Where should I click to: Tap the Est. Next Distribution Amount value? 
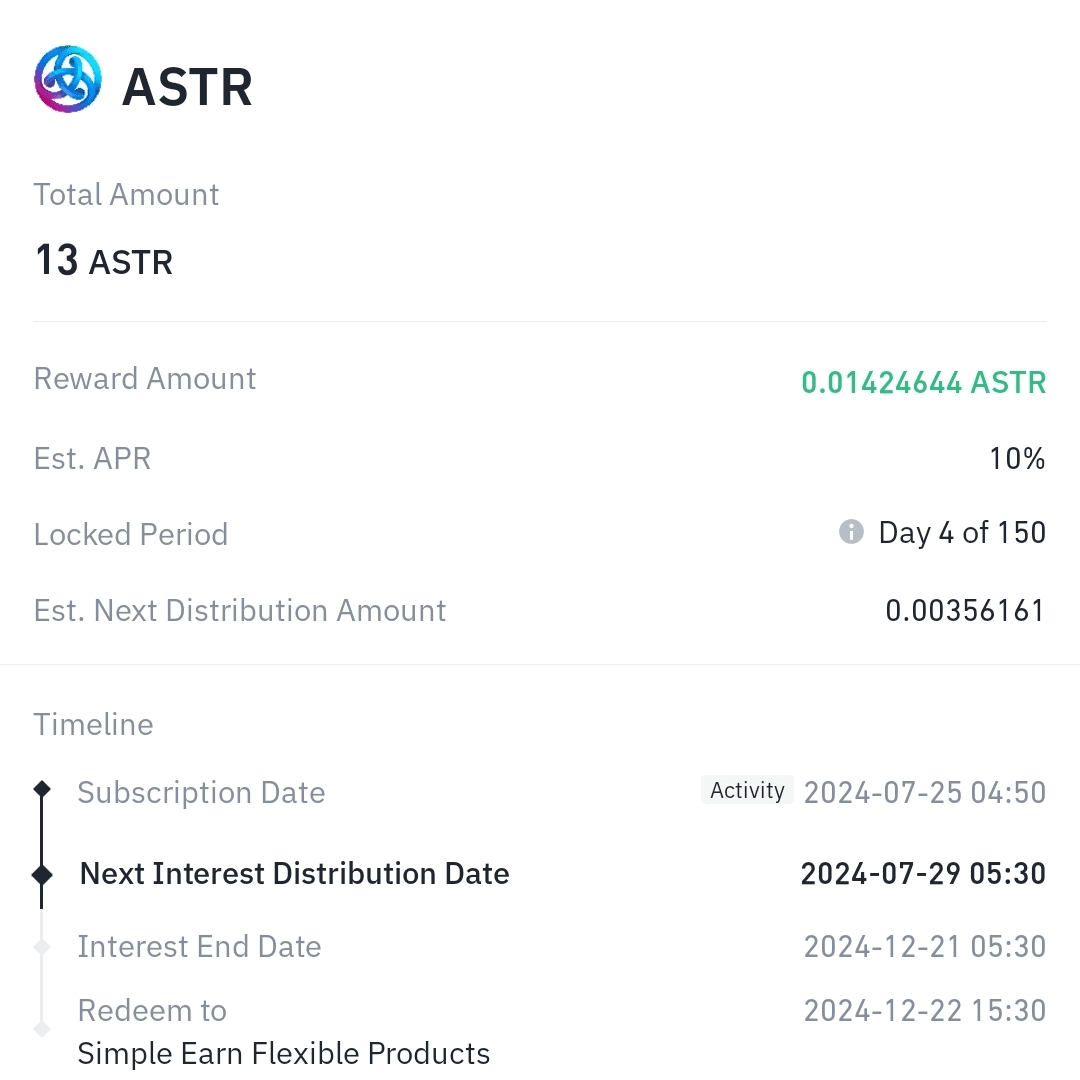tap(965, 610)
